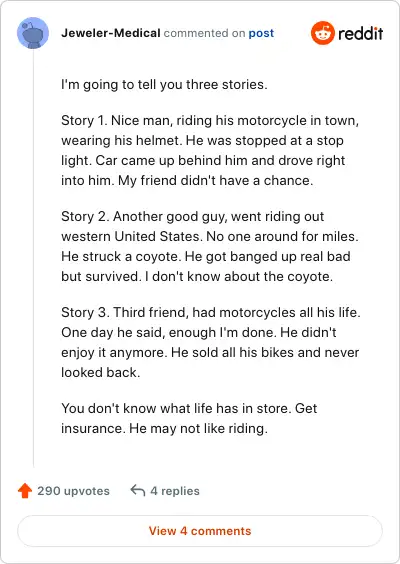The image size is (400, 564).
Task: Click the reply arrow icon
Action: 137,490
